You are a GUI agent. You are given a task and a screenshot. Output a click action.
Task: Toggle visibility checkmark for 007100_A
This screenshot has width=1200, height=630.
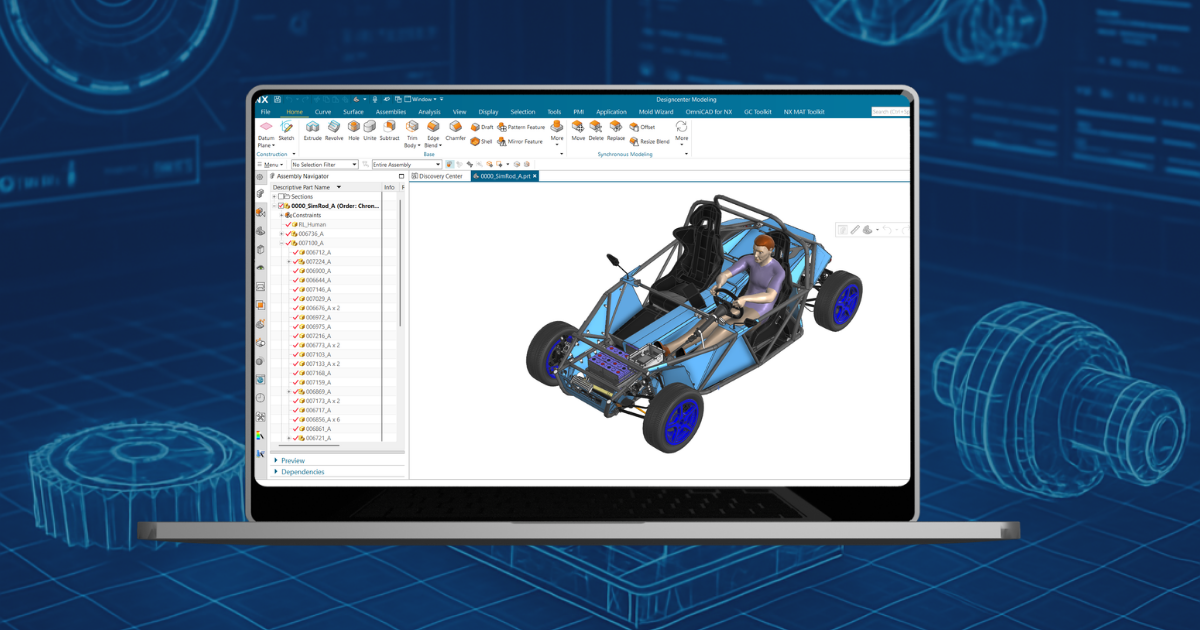pos(289,243)
